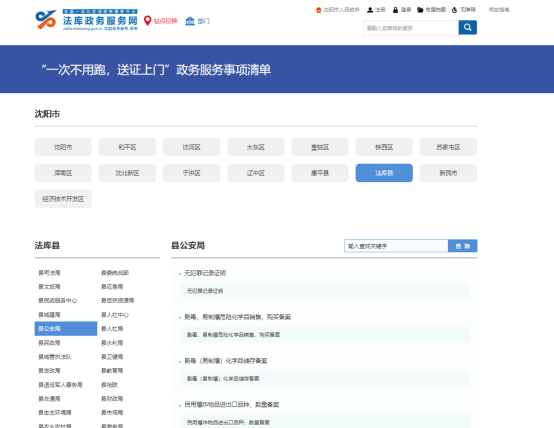This screenshot has height=428, width=554.
Task: Click the 民用爆炸物品进出口品种、数量备案 heading
Action: (232, 405)
